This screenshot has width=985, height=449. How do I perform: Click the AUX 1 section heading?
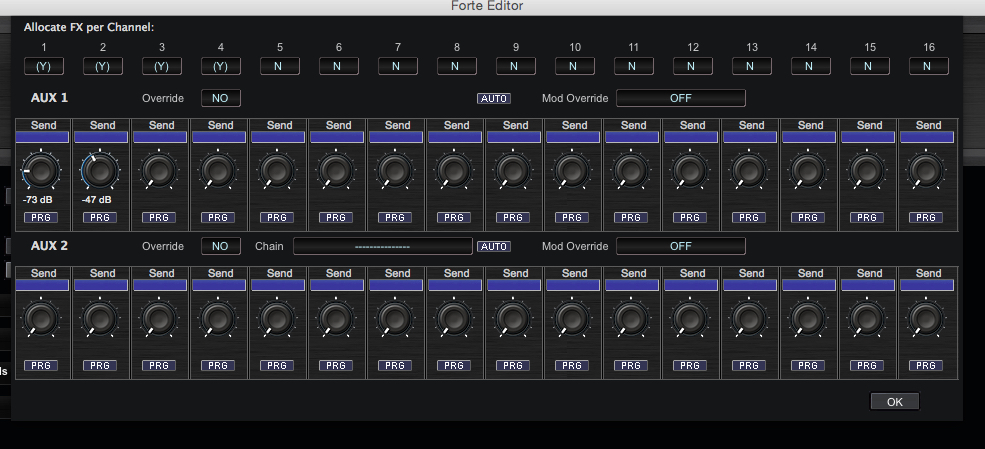pyautogui.click(x=50, y=98)
